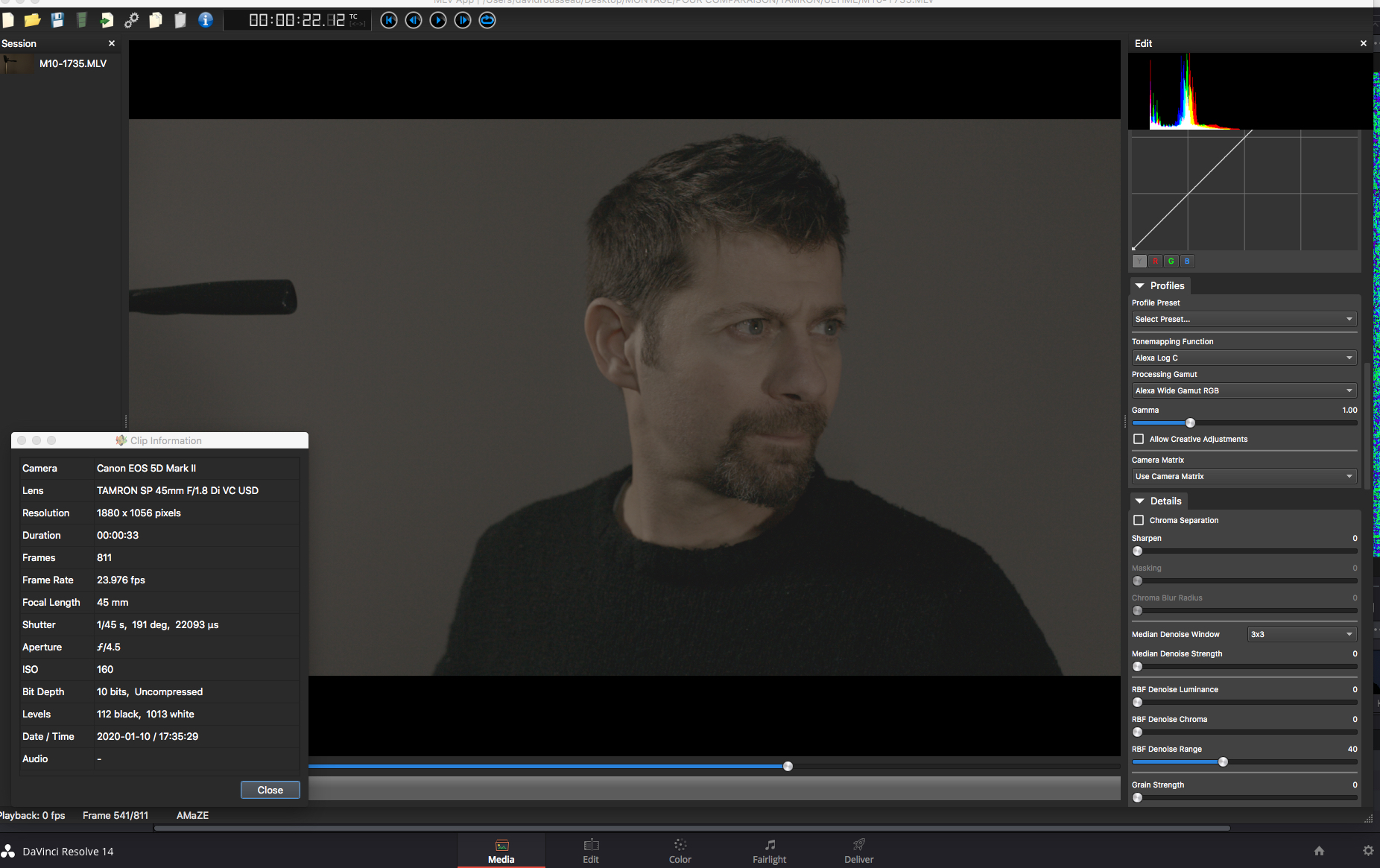Screen dimensions: 1380x868
Task: Click the blue floppy disk save icon
Action: pyautogui.click(x=57, y=20)
